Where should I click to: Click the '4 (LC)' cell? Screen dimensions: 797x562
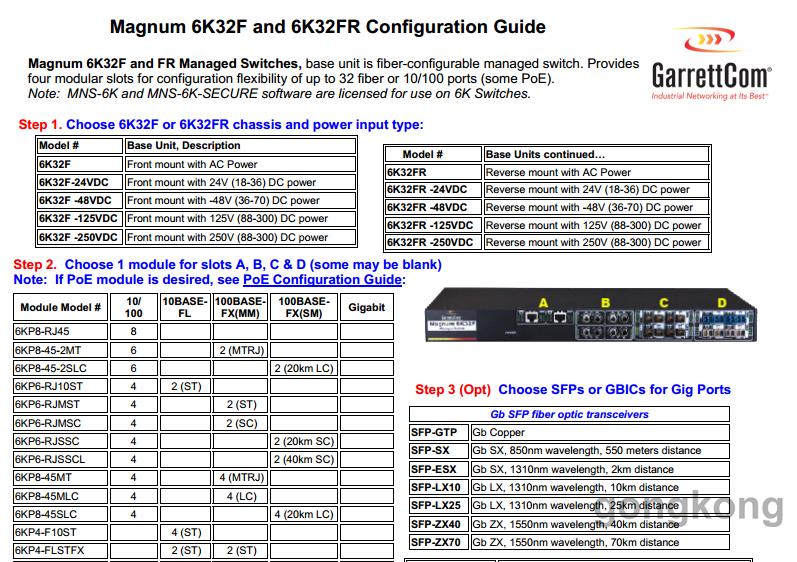coord(240,496)
